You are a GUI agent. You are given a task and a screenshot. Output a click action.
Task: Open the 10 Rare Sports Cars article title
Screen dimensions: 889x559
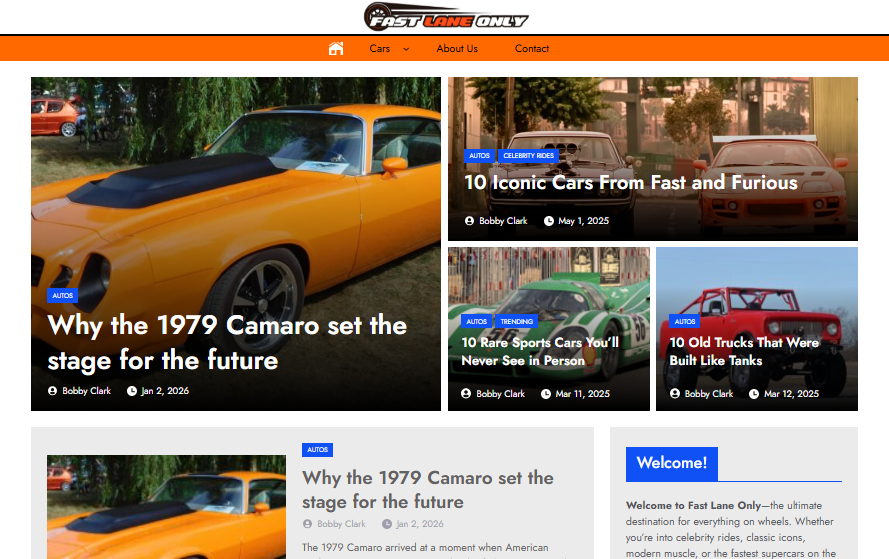[x=540, y=352]
